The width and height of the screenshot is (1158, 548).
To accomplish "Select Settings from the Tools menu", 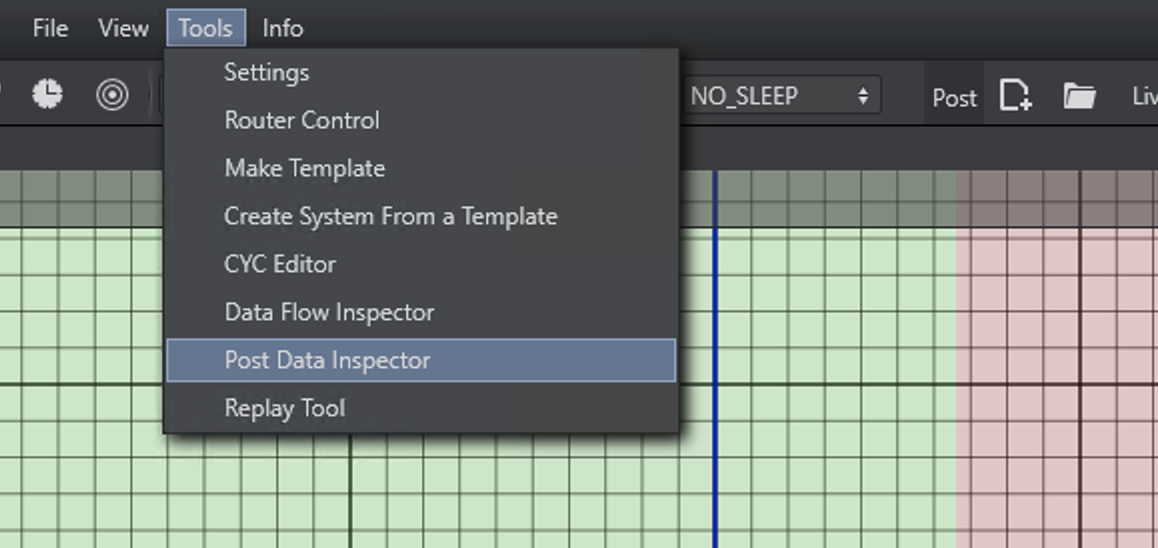I will (267, 72).
